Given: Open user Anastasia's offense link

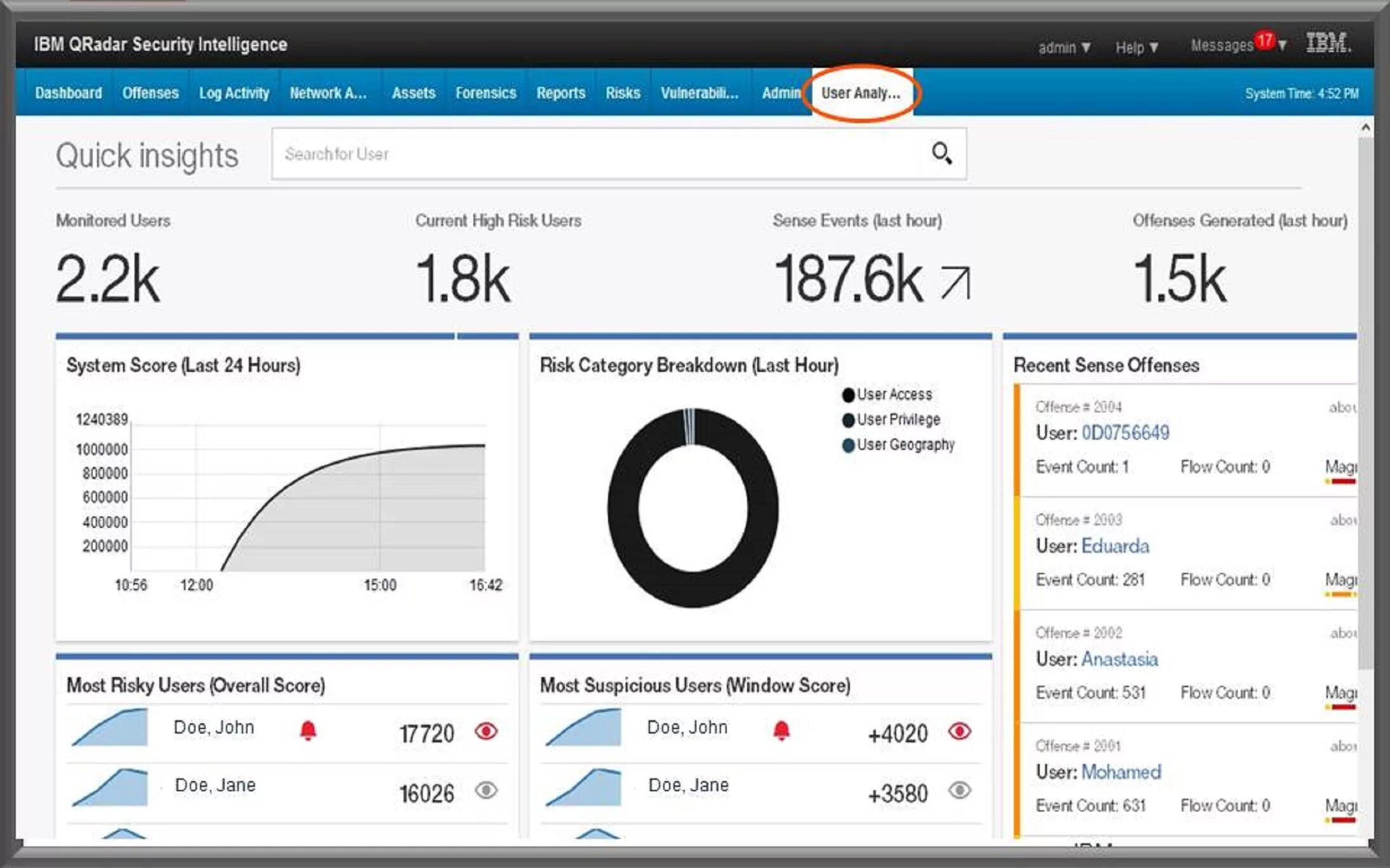Looking at the screenshot, I should pos(1119,659).
